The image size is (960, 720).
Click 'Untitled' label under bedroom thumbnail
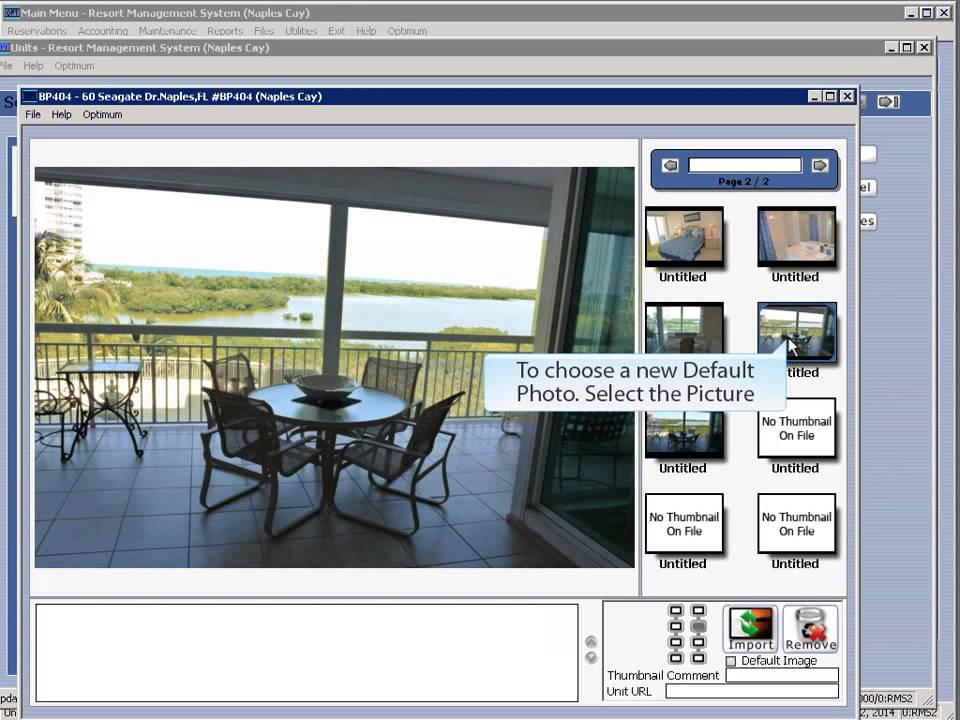(x=683, y=277)
